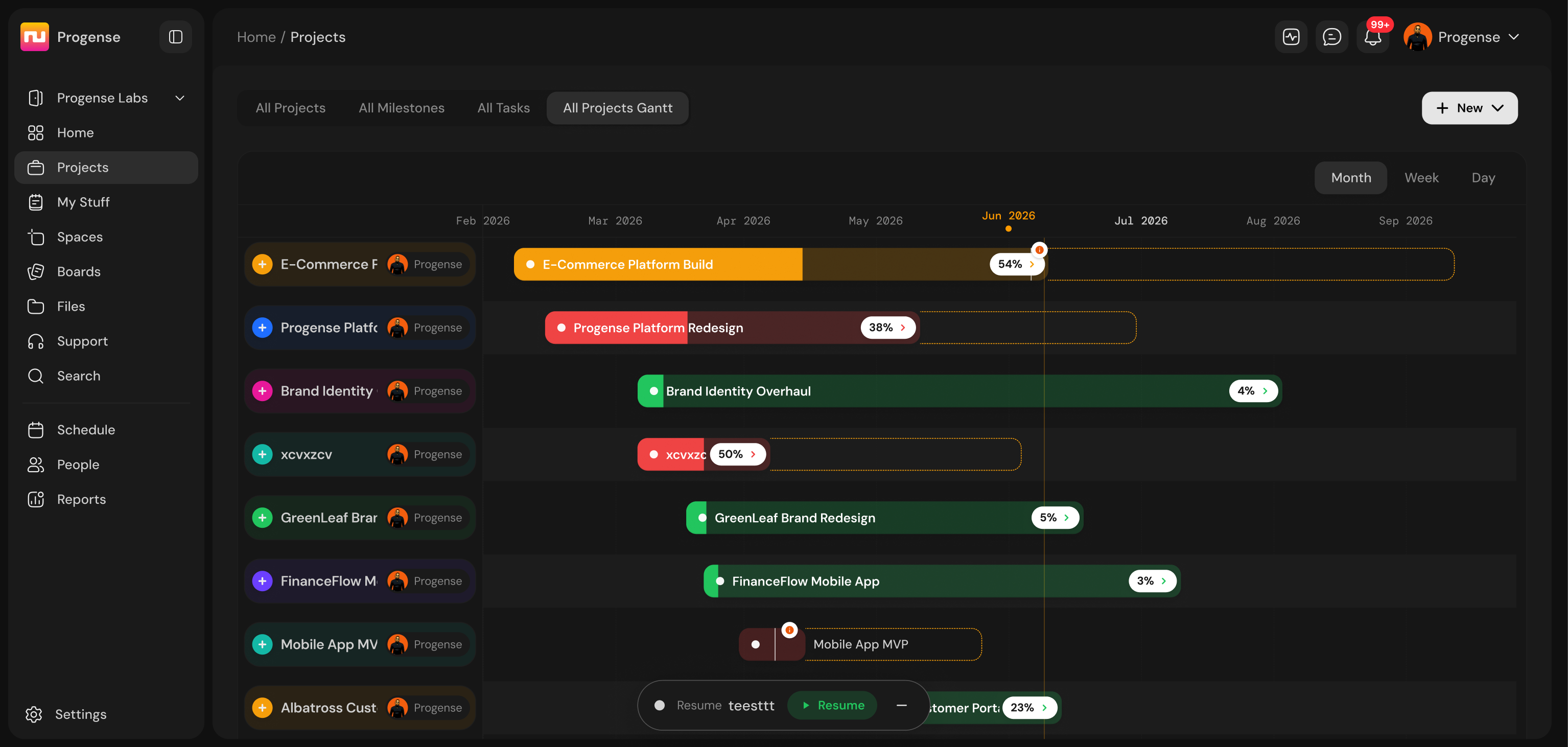Open Search in sidebar
This screenshot has height=747, width=1568.
[x=106, y=376]
